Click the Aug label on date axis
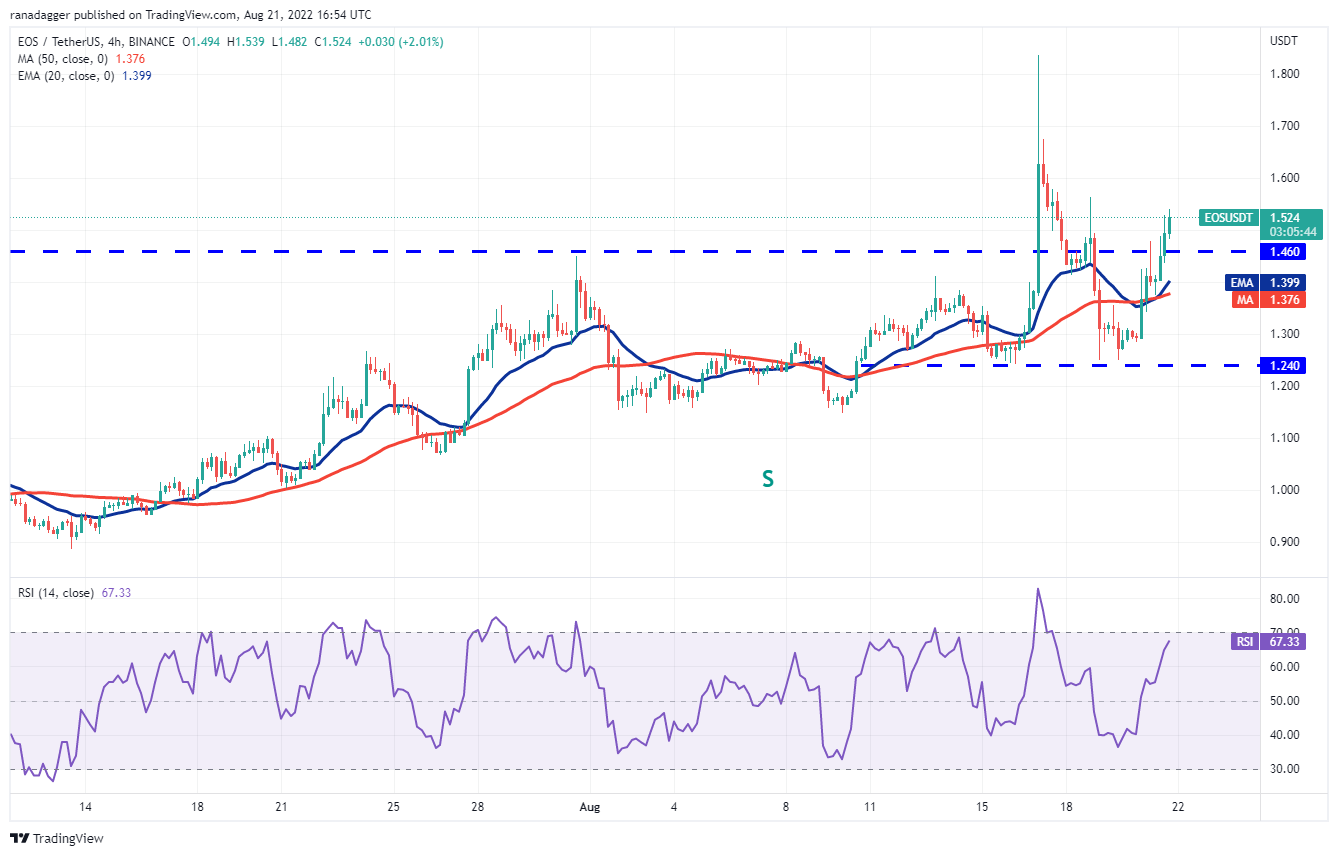The height and width of the screenshot is (856, 1338). pyautogui.click(x=590, y=807)
